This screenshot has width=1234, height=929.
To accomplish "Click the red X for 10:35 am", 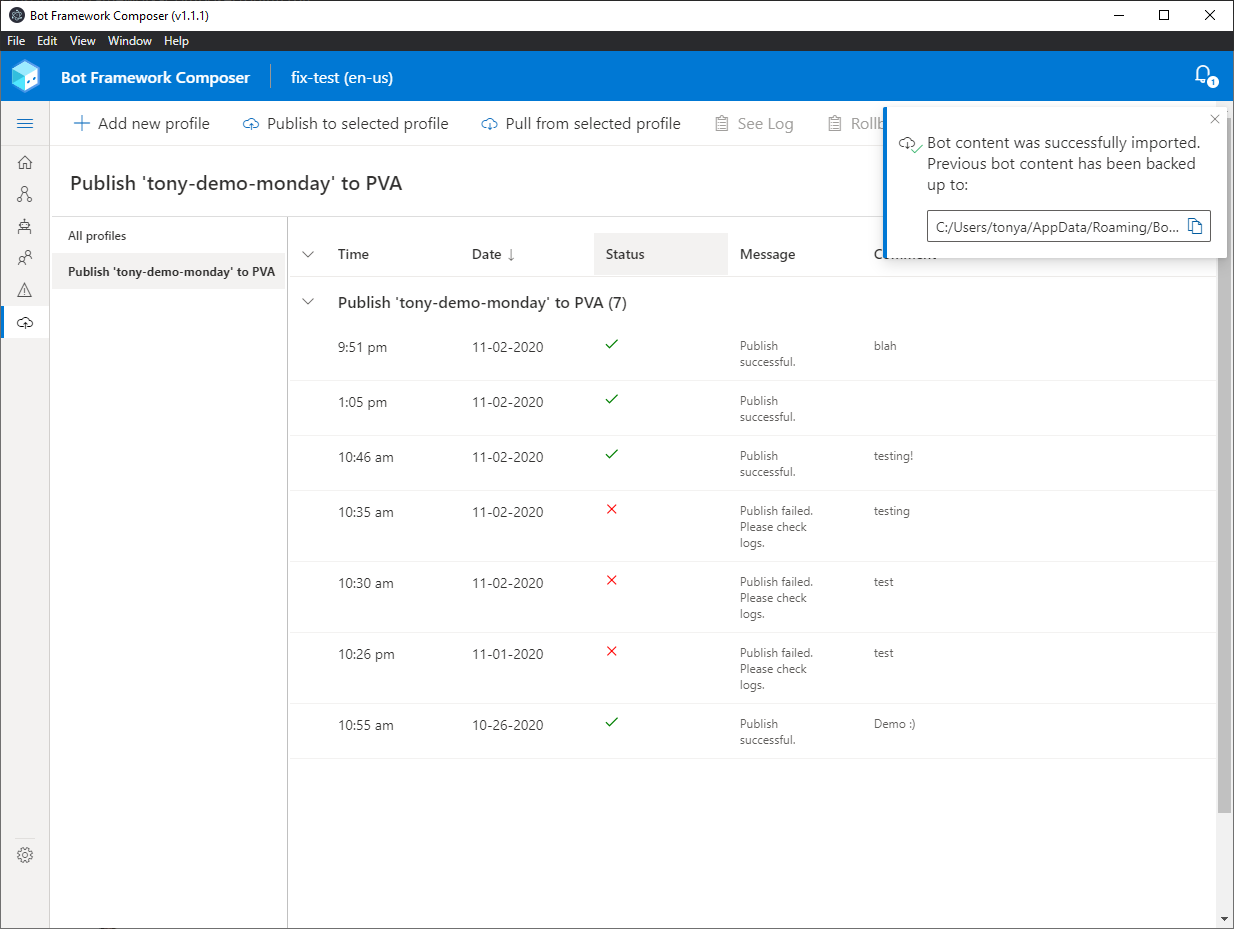I will (612, 509).
